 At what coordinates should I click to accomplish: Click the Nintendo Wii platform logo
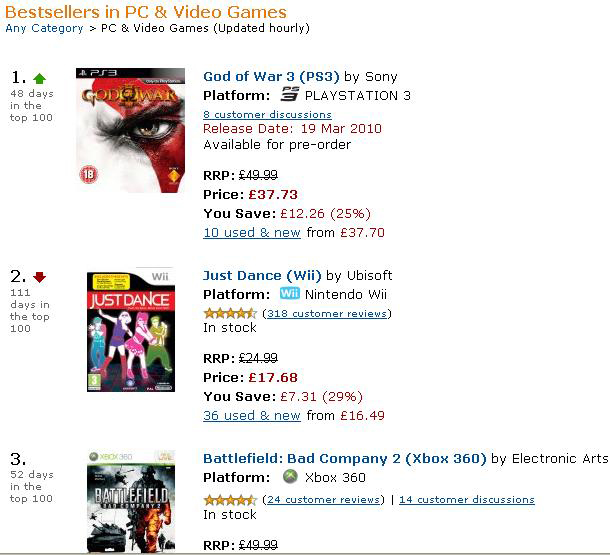click(289, 294)
